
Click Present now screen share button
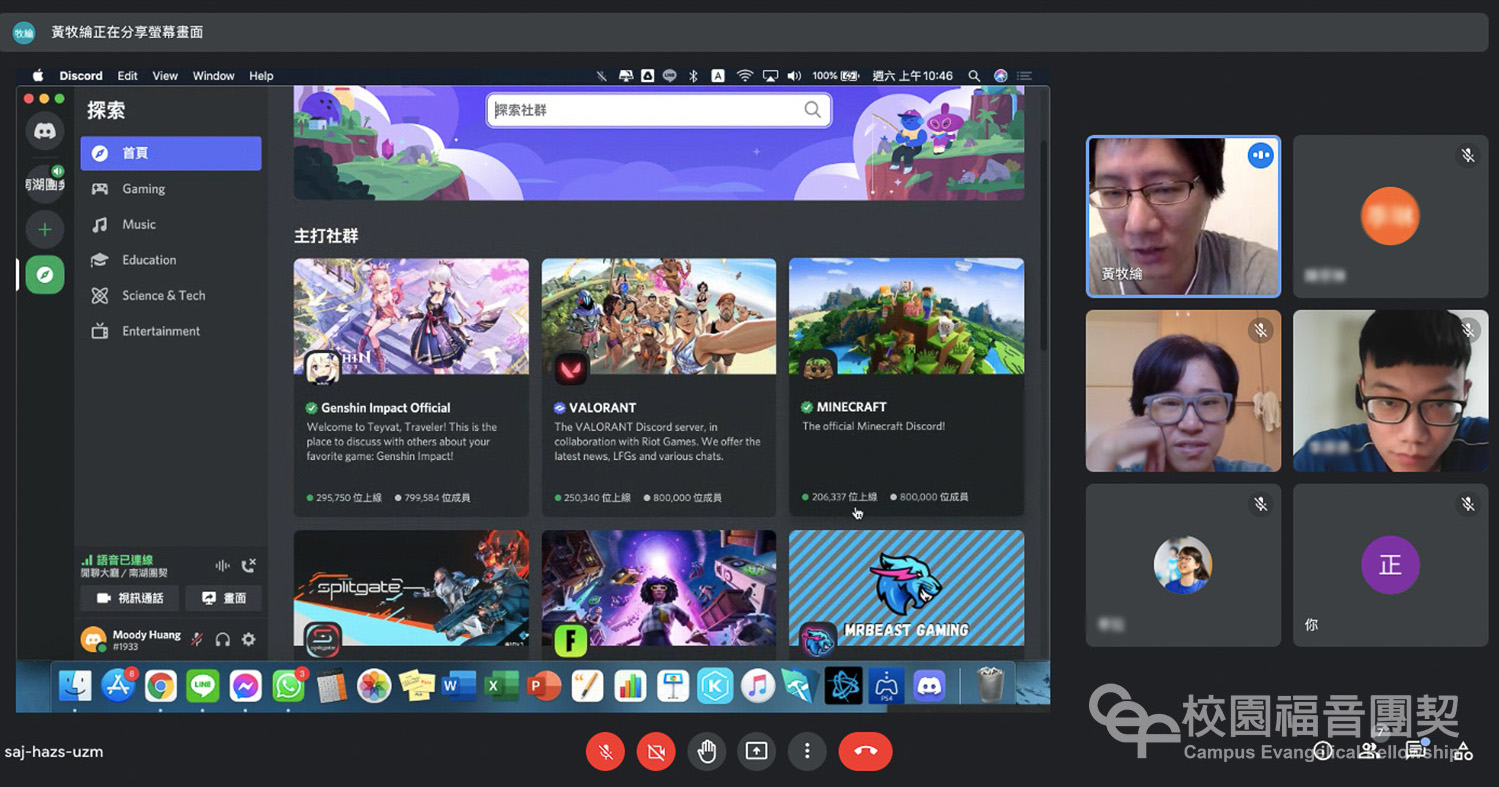click(x=757, y=751)
